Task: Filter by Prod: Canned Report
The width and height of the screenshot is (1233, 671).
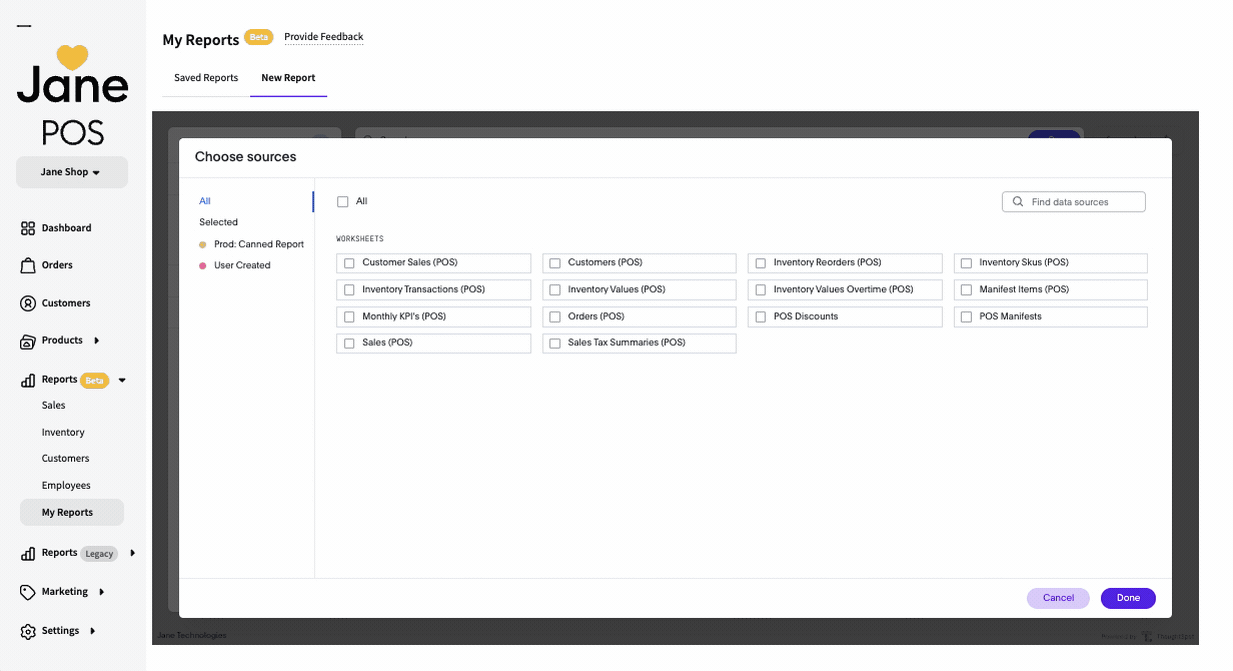Action: (259, 244)
